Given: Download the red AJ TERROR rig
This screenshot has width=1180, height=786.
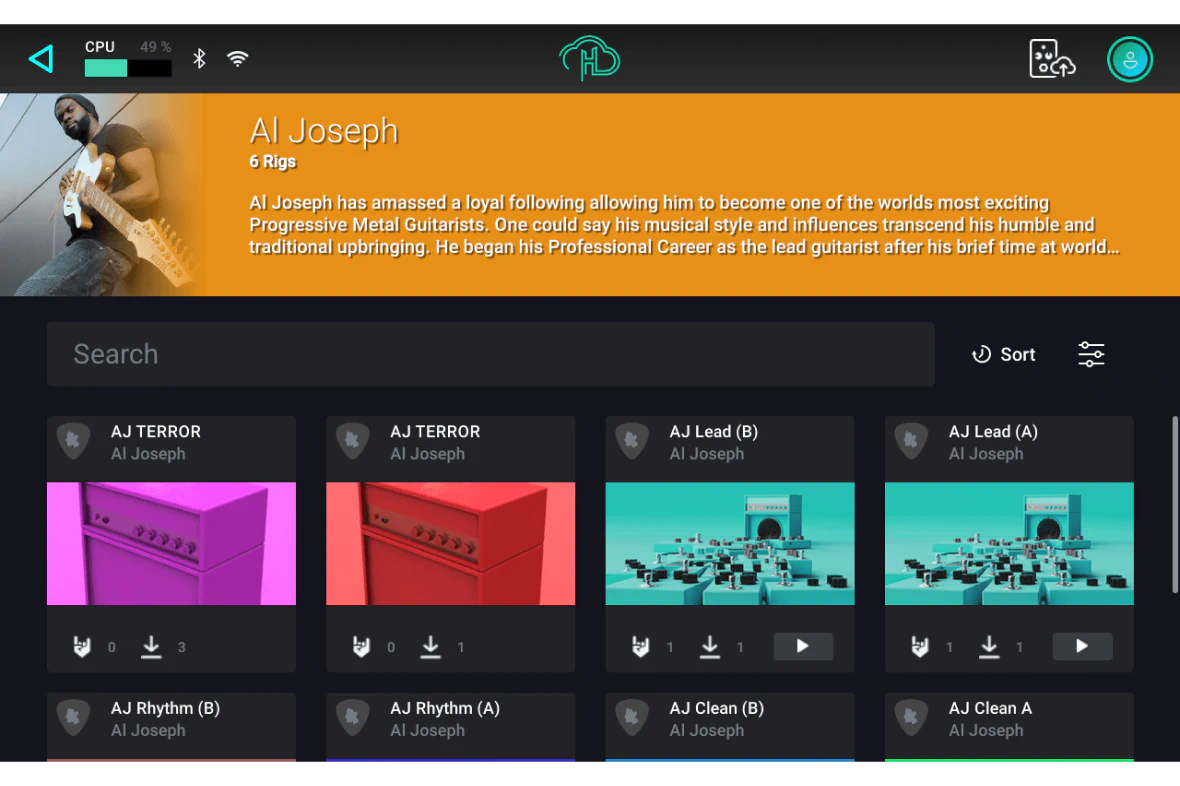Looking at the screenshot, I should pyautogui.click(x=430, y=647).
